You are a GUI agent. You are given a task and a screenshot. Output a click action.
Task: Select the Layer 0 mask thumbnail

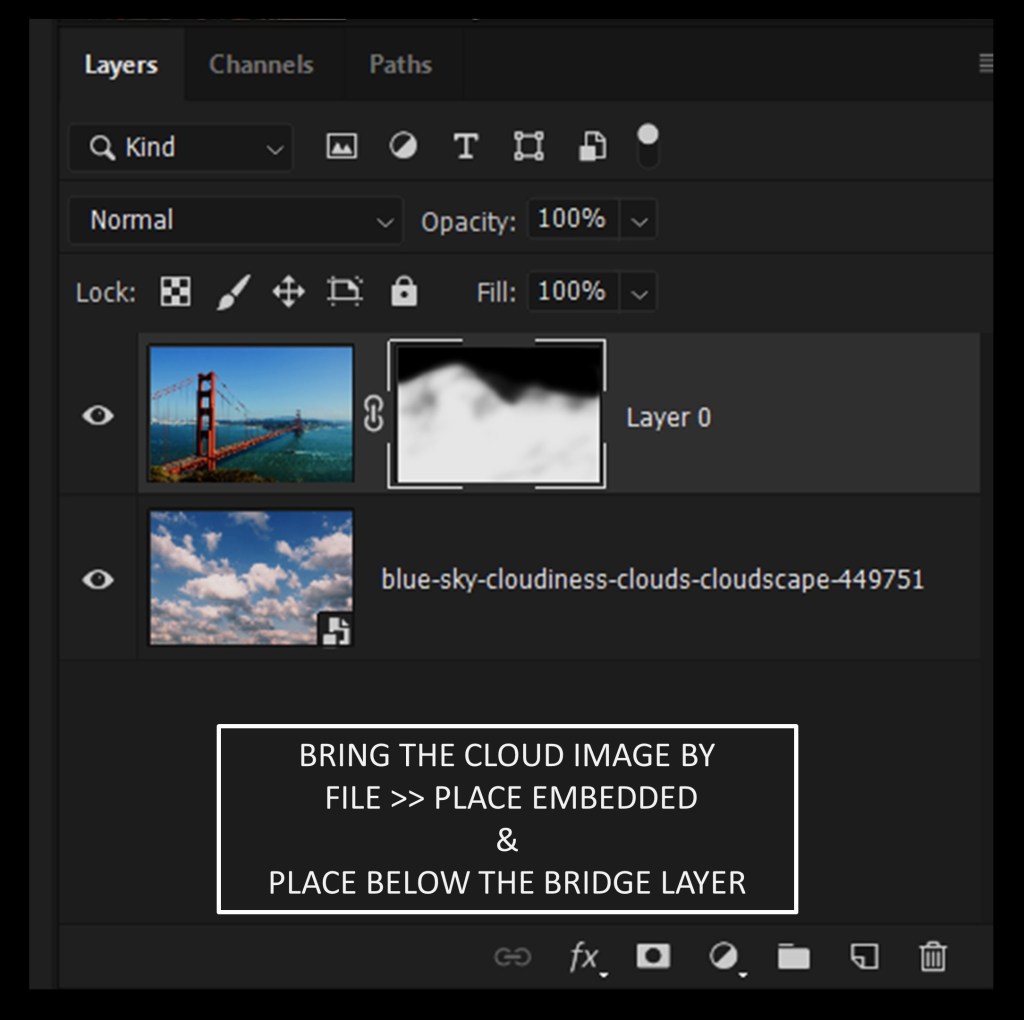tap(497, 414)
